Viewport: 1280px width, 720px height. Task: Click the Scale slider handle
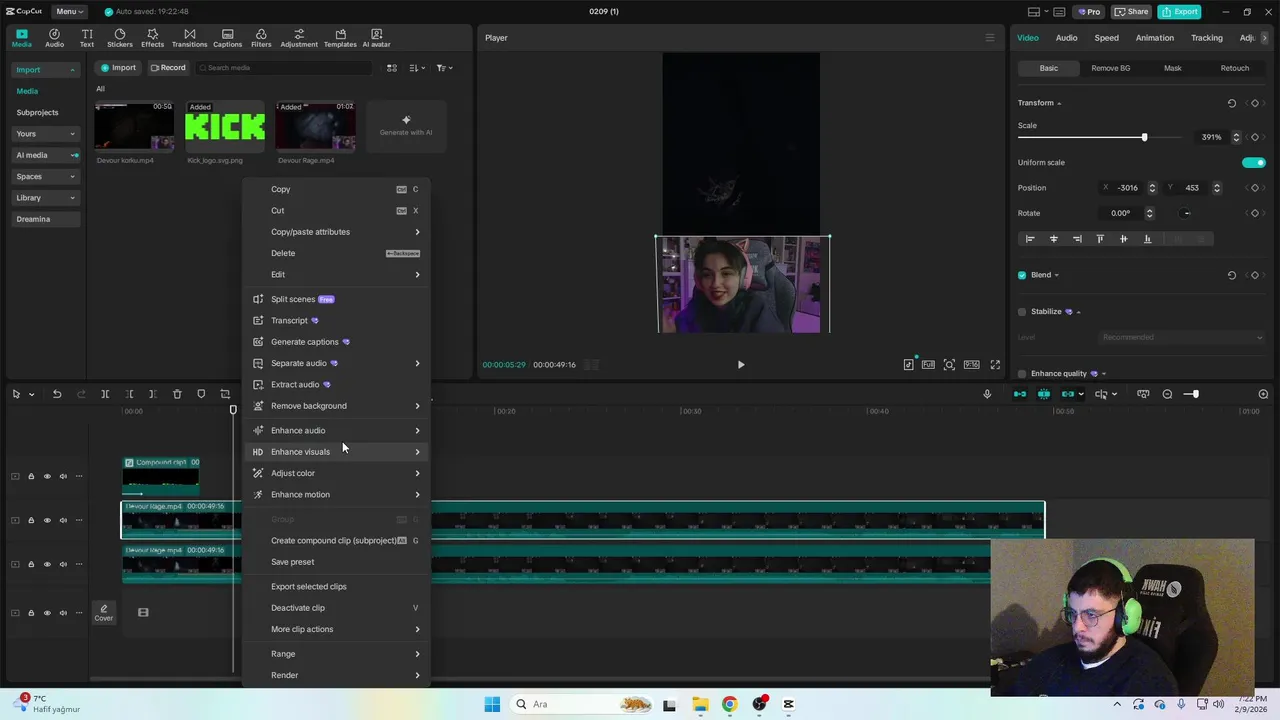(1144, 137)
